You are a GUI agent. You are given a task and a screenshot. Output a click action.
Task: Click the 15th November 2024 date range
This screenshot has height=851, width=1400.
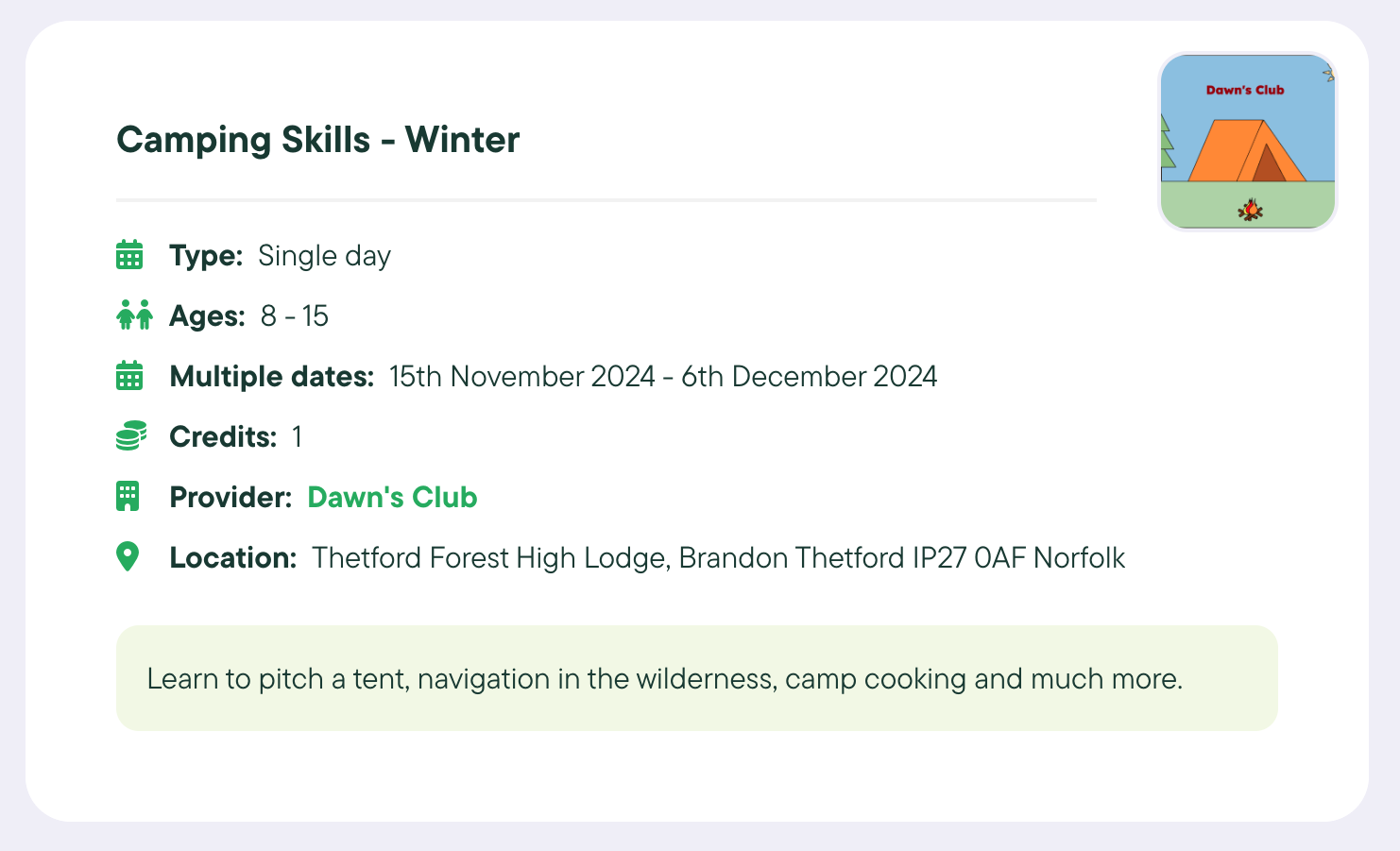[663, 377]
